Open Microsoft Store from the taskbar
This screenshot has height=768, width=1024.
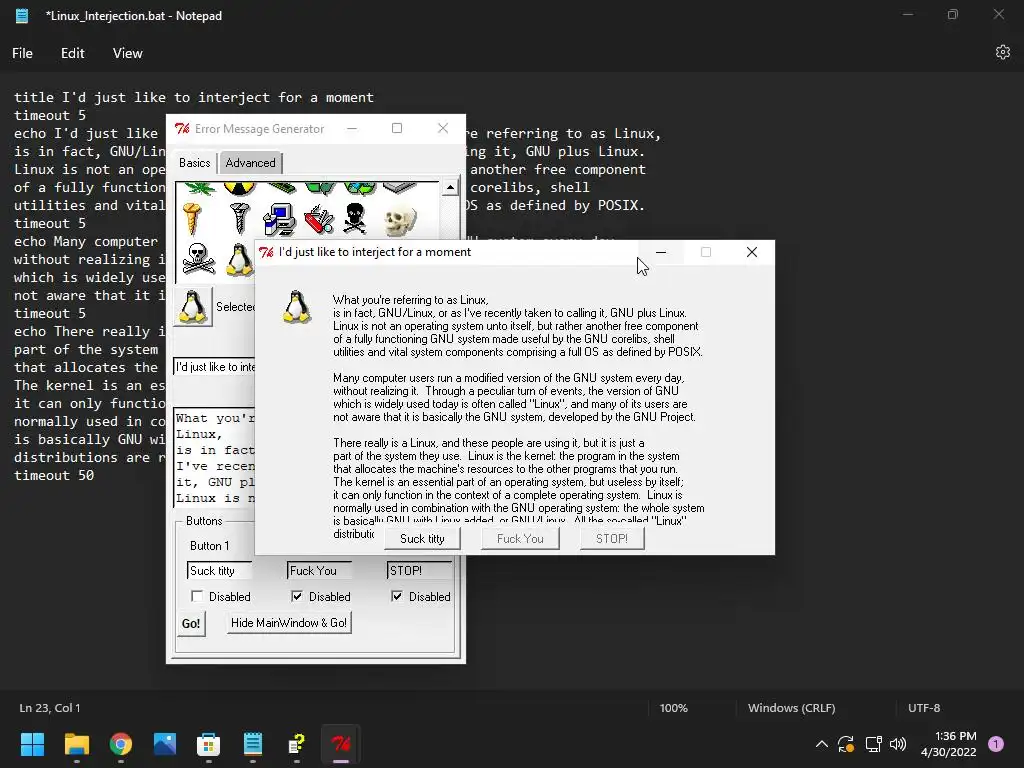(x=208, y=744)
